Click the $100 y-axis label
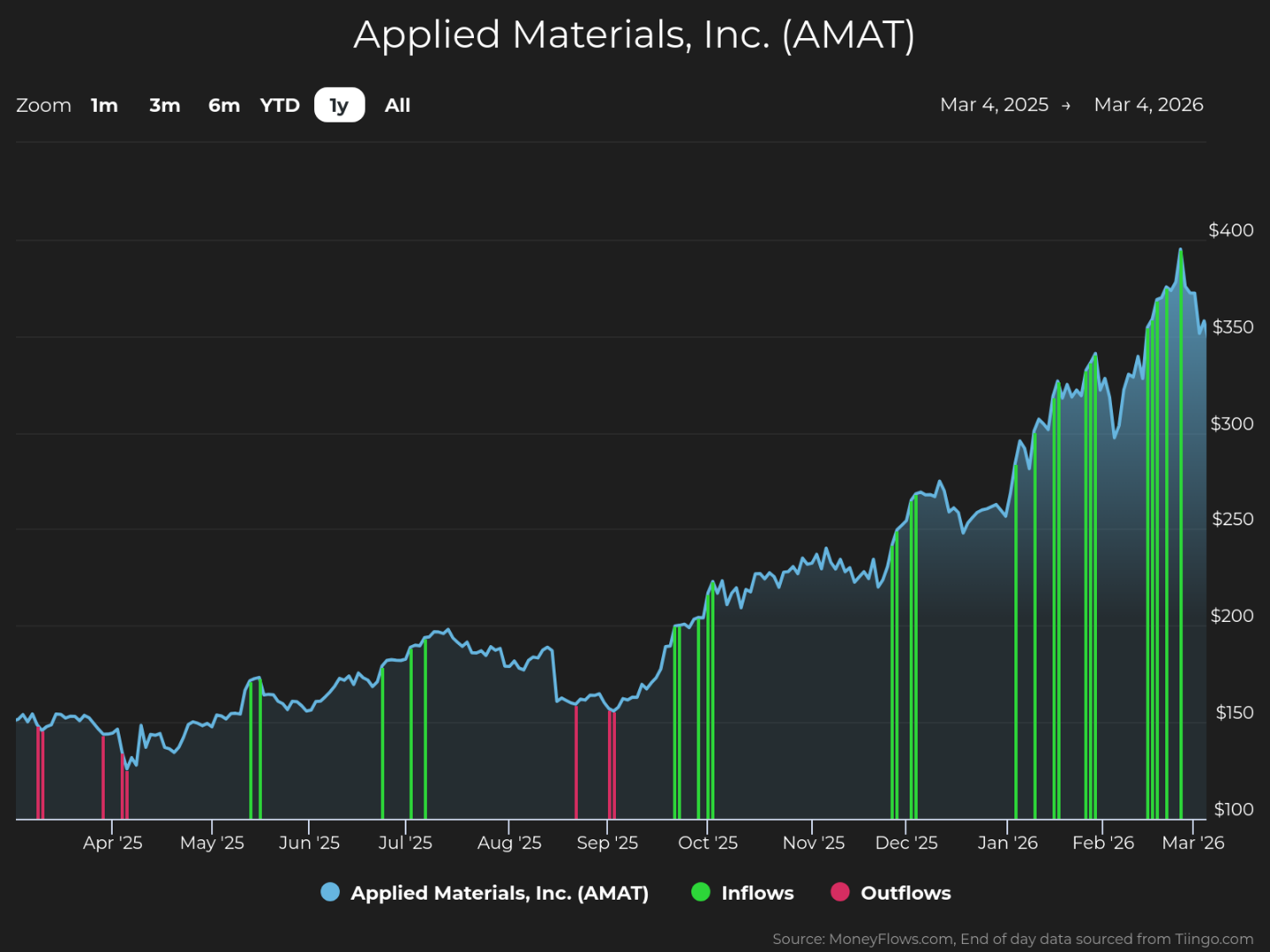1270x952 pixels. [1234, 809]
